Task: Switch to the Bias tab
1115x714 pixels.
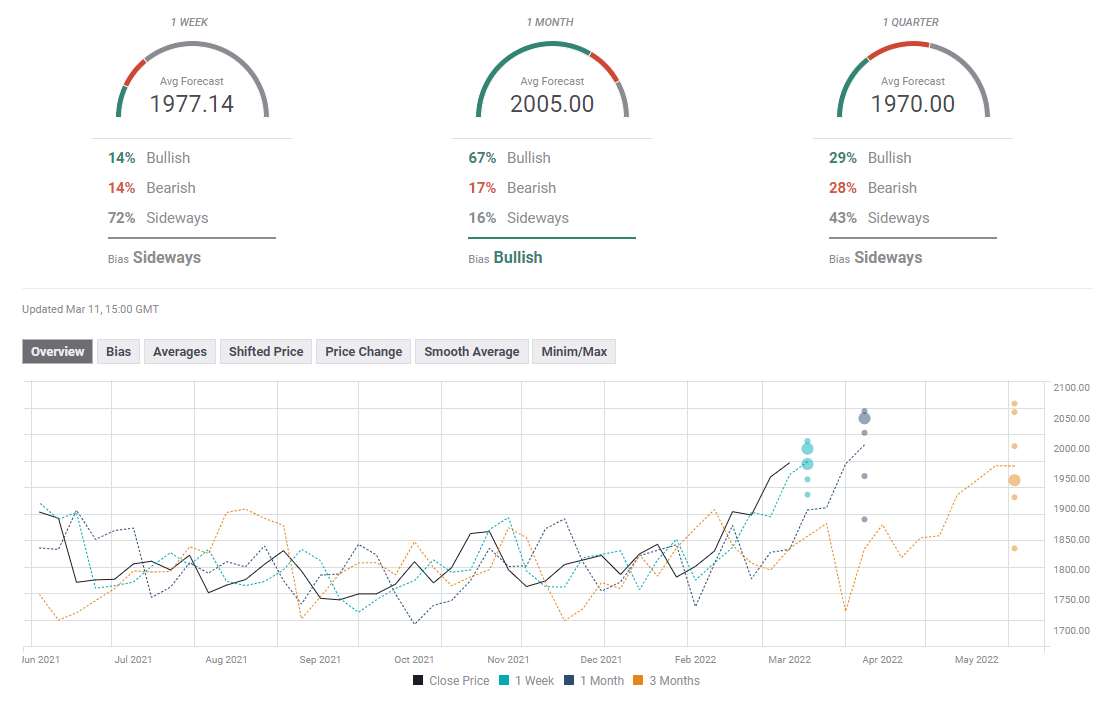Action: (118, 351)
